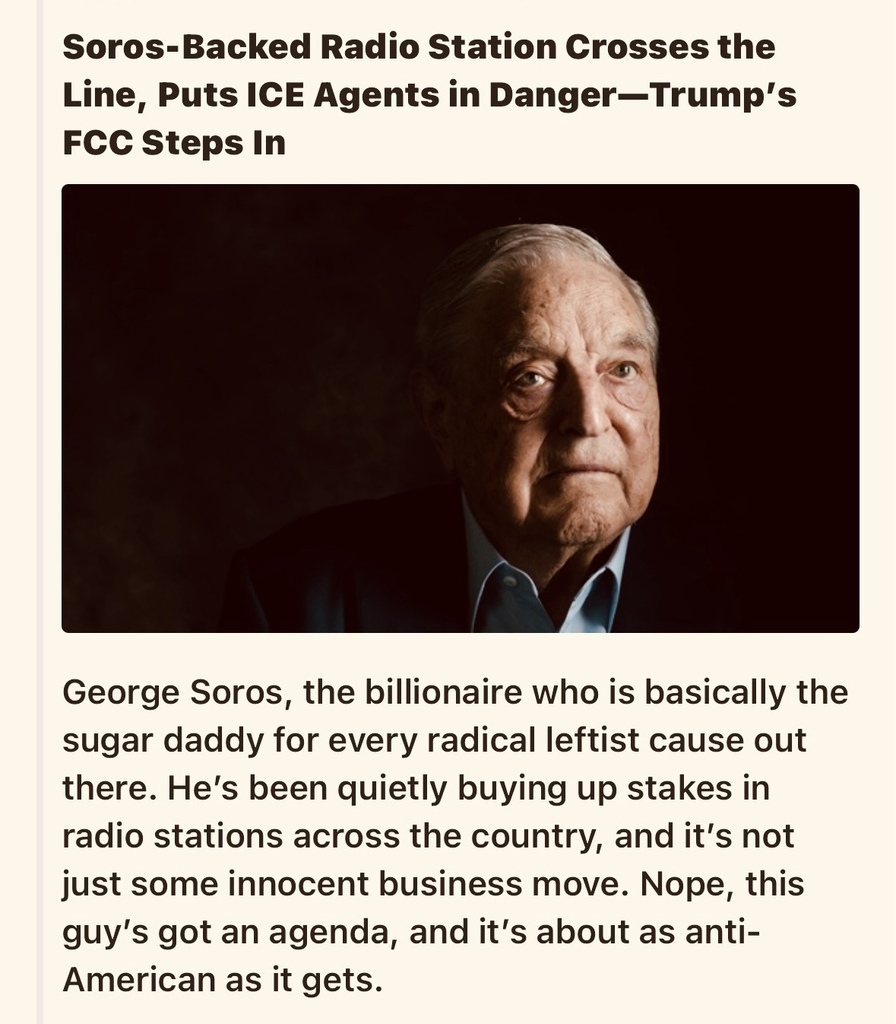
Task: Click the 'FCC Steps In' headline line
Action: point(174,143)
